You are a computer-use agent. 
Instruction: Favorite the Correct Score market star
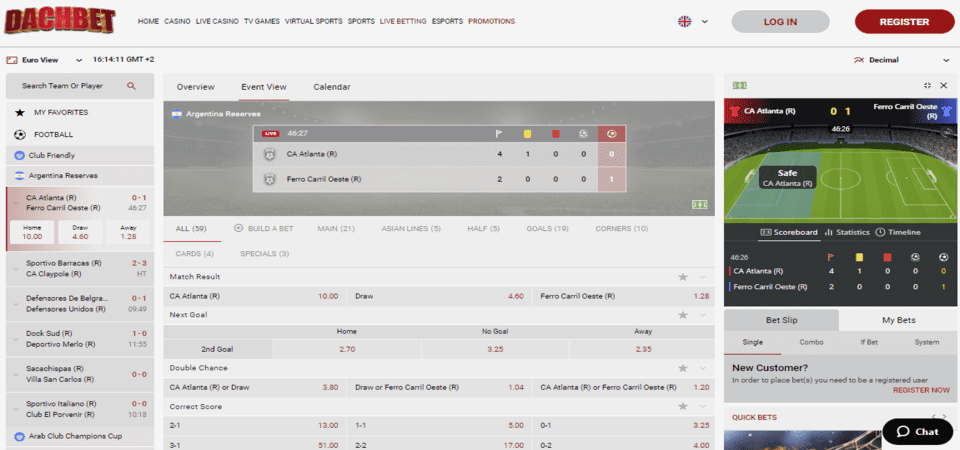(683, 407)
